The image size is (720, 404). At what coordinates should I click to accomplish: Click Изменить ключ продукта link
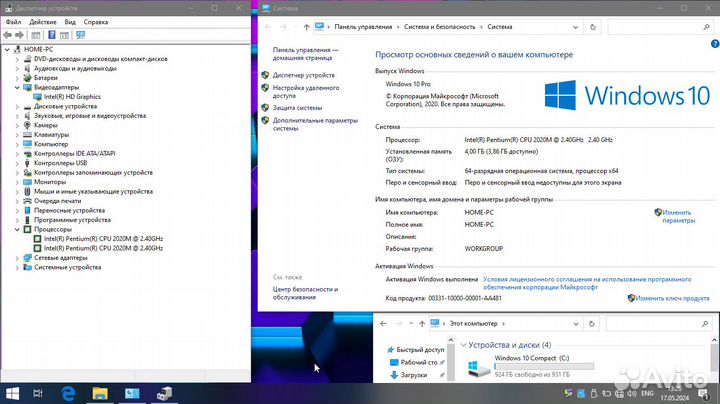(672, 298)
